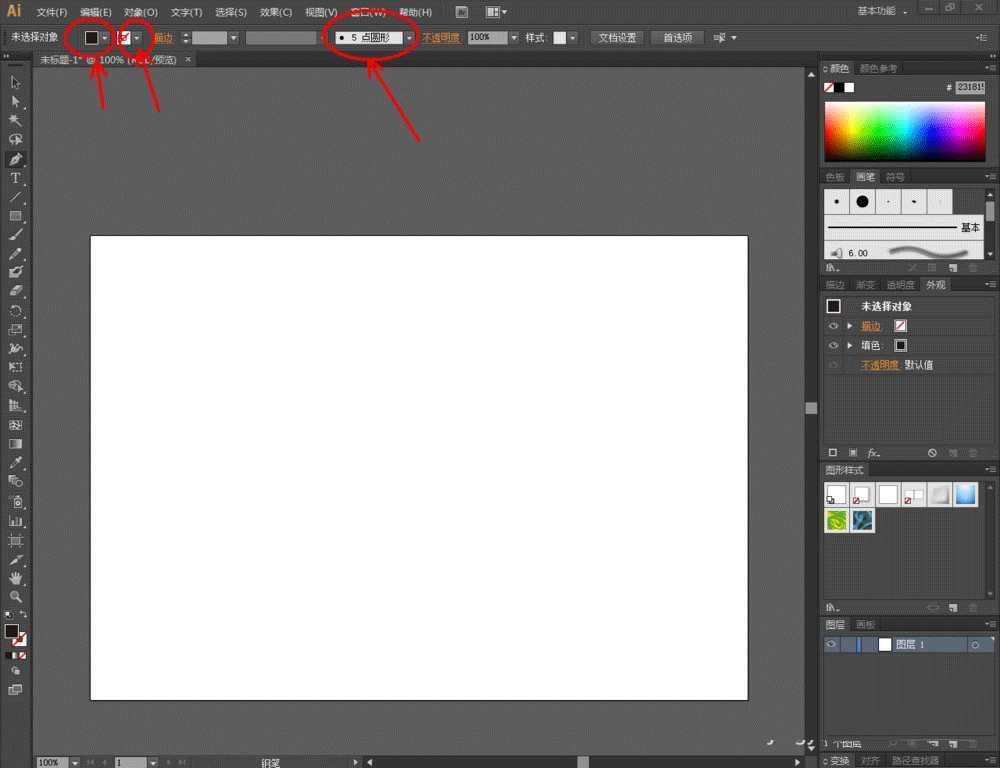The height and width of the screenshot is (768, 1000).
Task: Toggle visibility of 图层 1 layer
Action: (831, 645)
